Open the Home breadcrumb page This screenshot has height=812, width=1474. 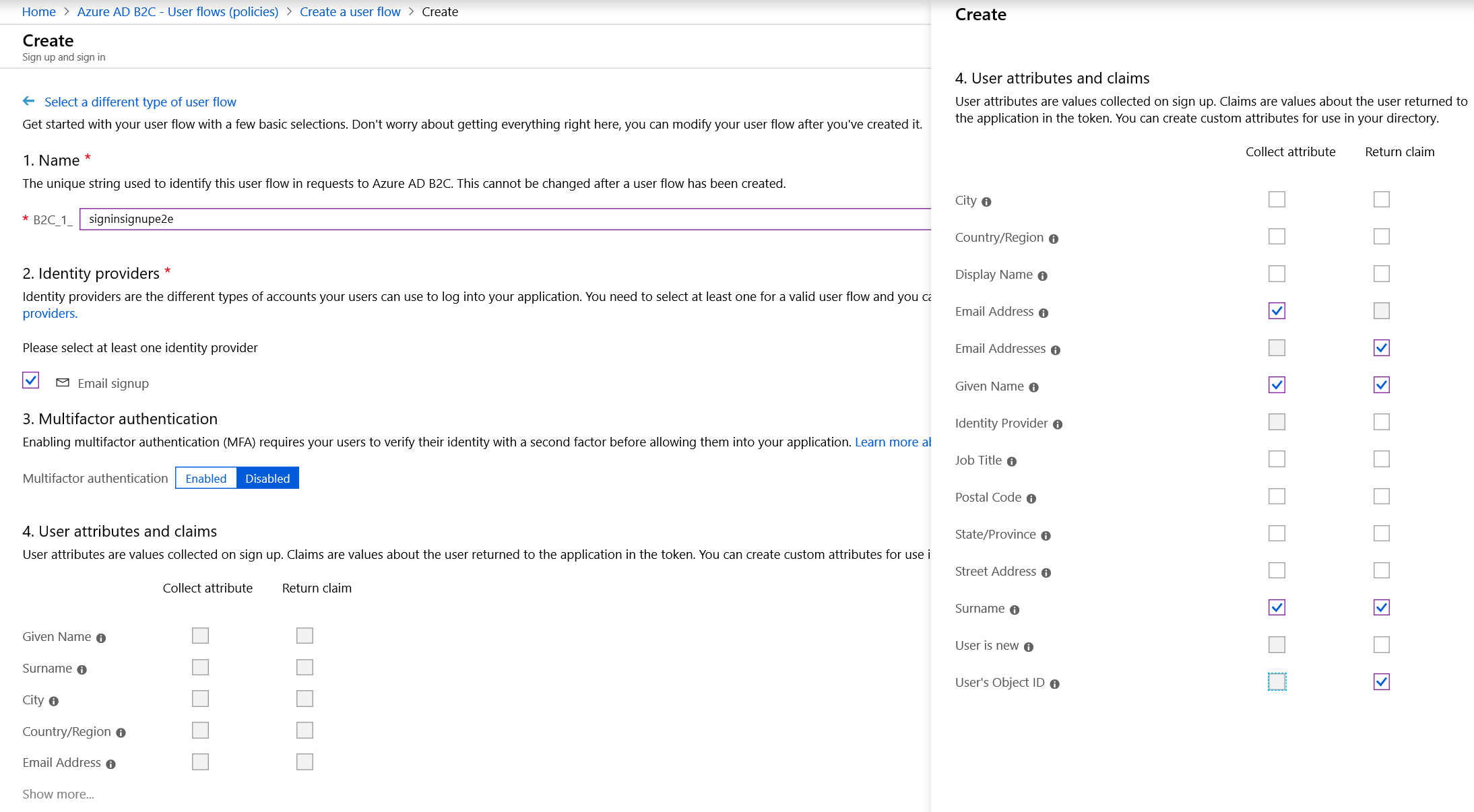pyautogui.click(x=38, y=11)
